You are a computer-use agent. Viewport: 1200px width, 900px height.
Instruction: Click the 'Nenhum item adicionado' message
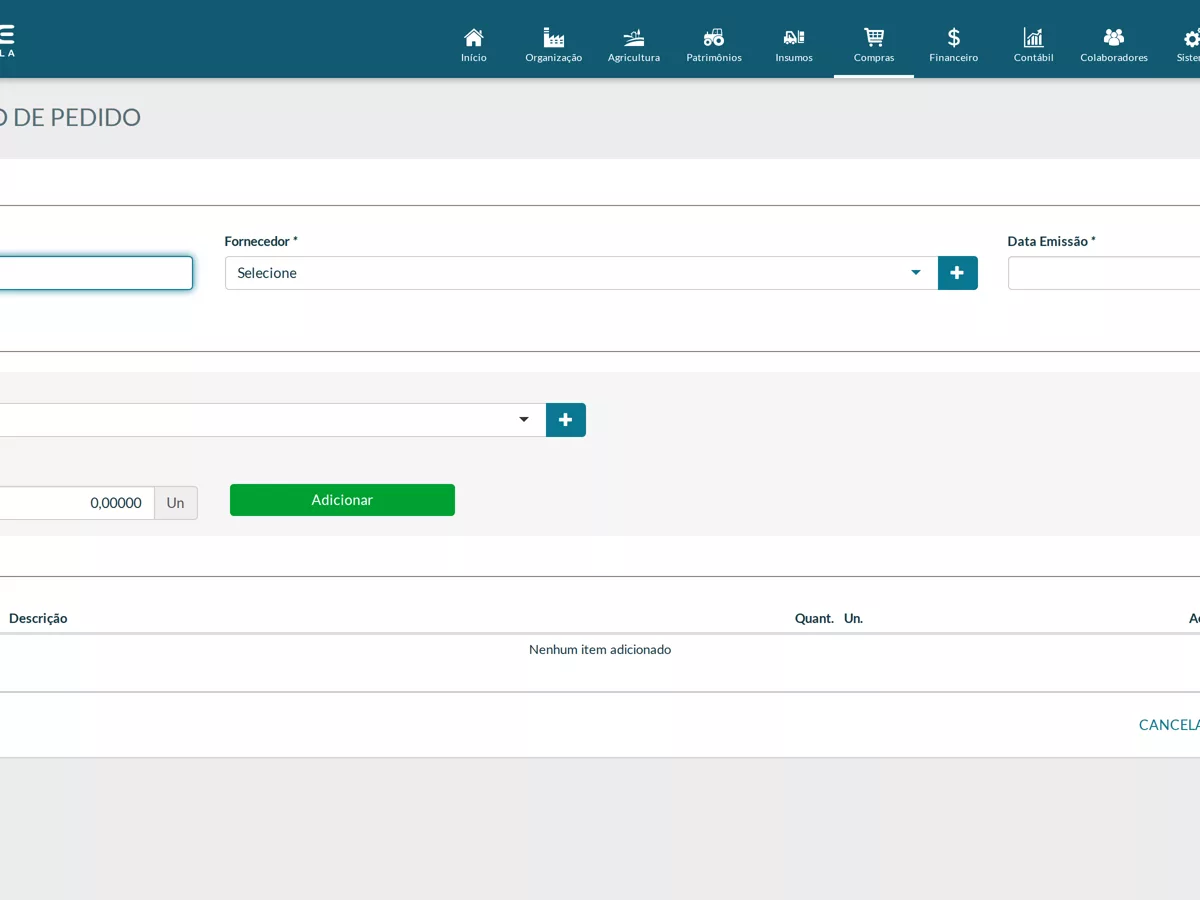click(600, 649)
